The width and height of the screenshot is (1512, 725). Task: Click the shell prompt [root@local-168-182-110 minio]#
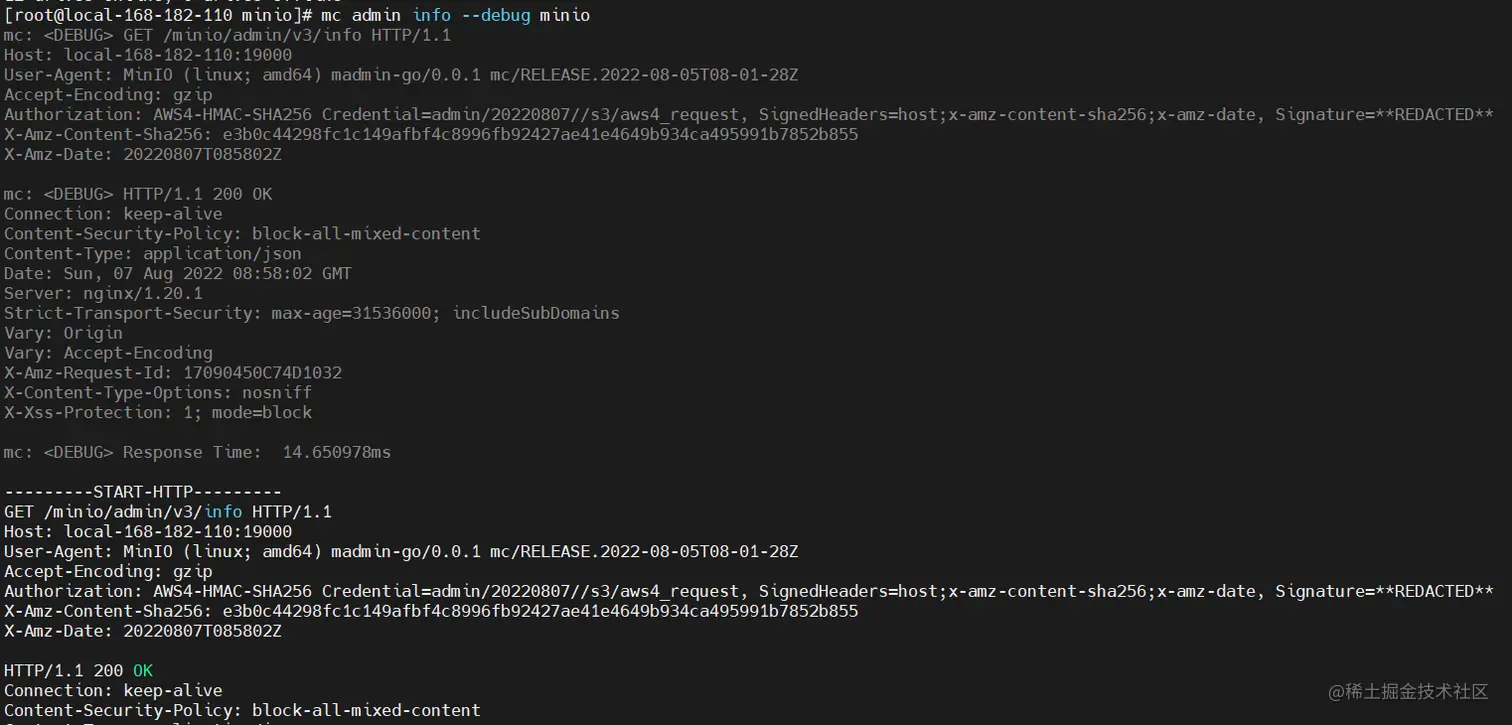click(x=157, y=15)
